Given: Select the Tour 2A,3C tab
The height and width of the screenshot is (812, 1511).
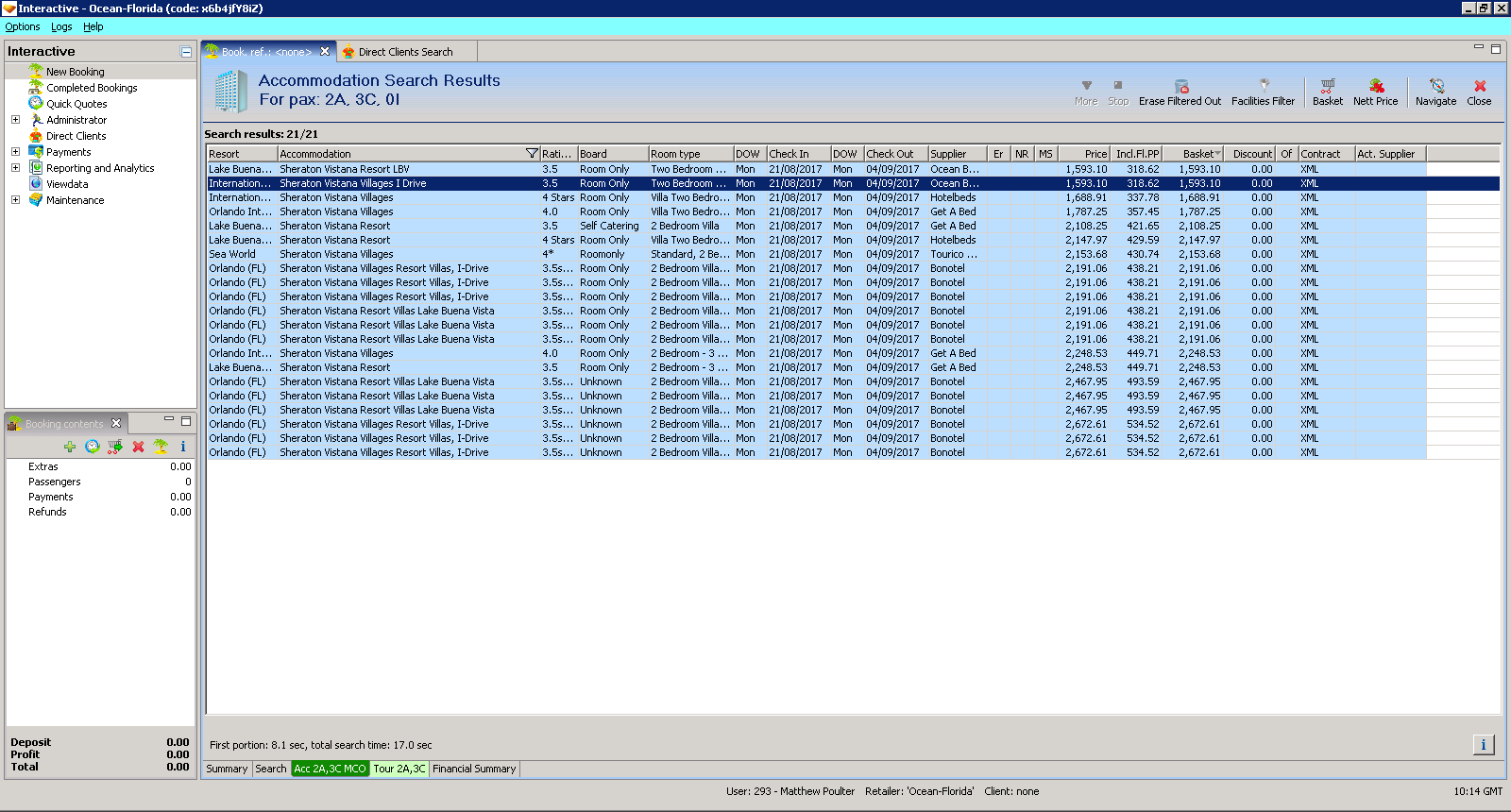Looking at the screenshot, I should (399, 769).
